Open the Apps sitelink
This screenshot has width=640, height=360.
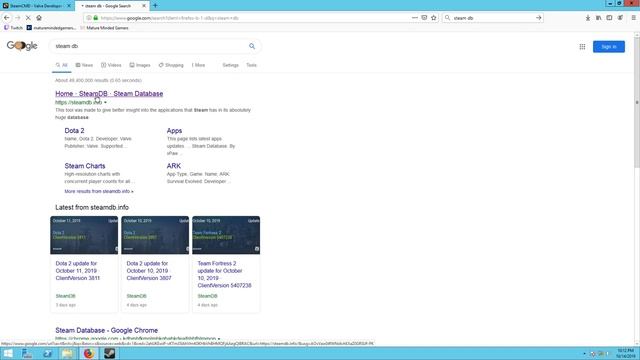174,131
